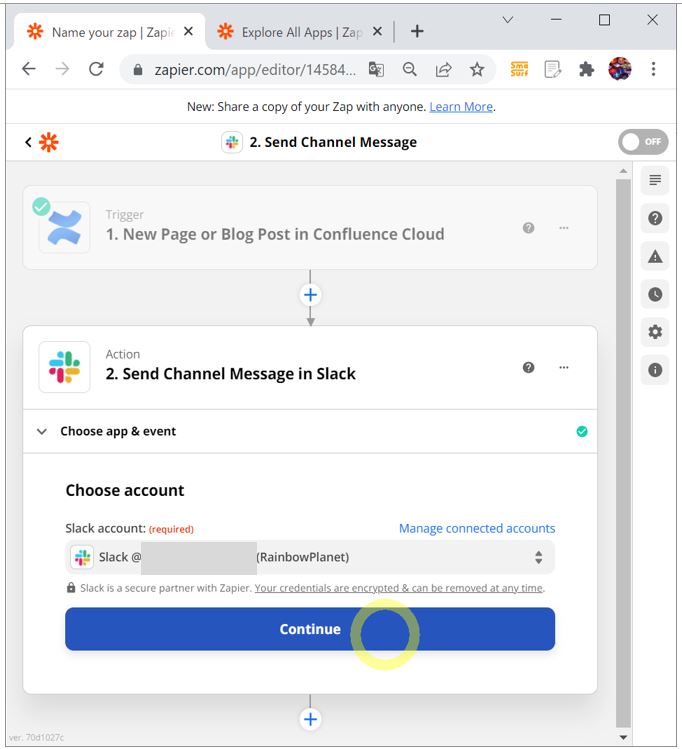Add a step between trigger and action
This screenshot has height=749, width=682.
(310, 295)
